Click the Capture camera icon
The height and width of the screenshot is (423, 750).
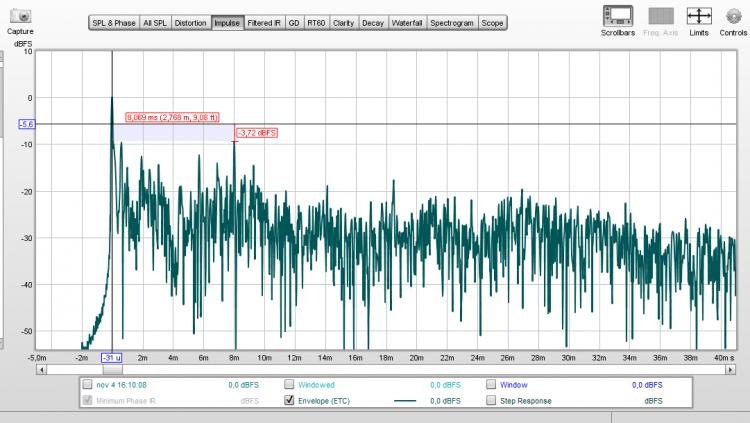point(21,15)
